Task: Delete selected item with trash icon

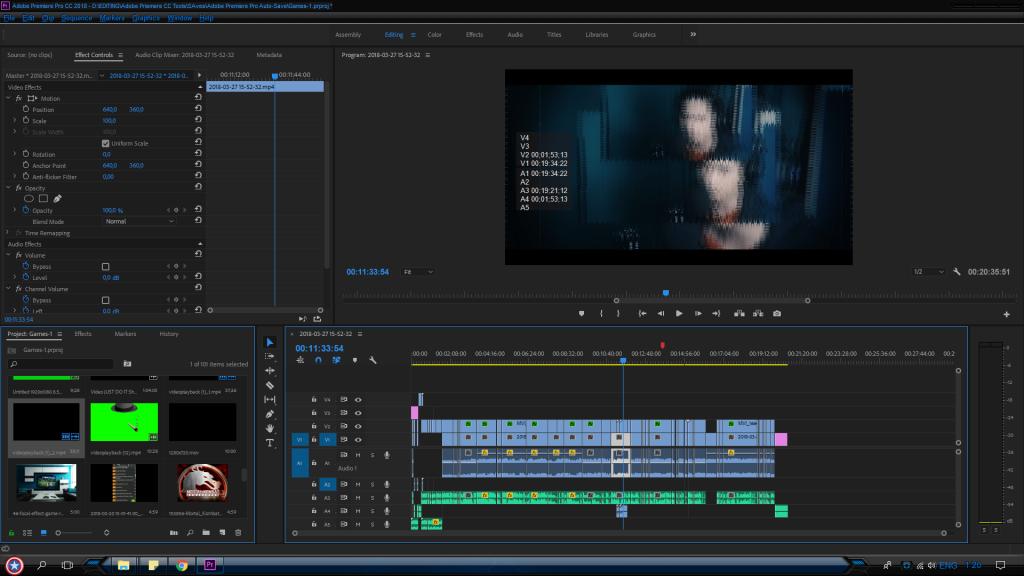Action: [238, 533]
